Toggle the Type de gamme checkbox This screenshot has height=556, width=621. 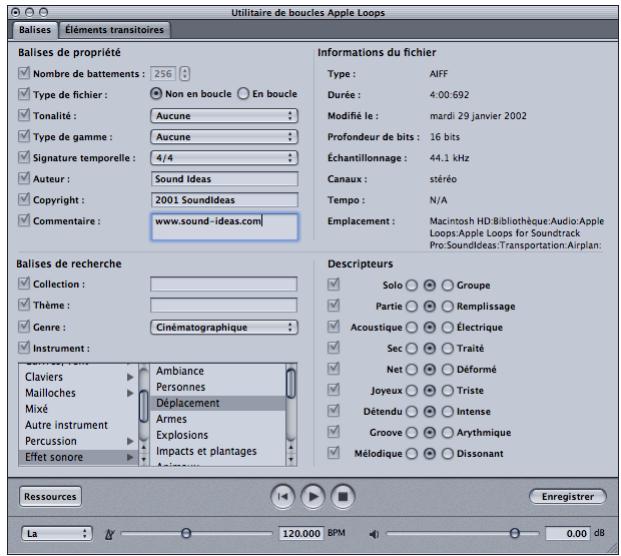click(24, 136)
